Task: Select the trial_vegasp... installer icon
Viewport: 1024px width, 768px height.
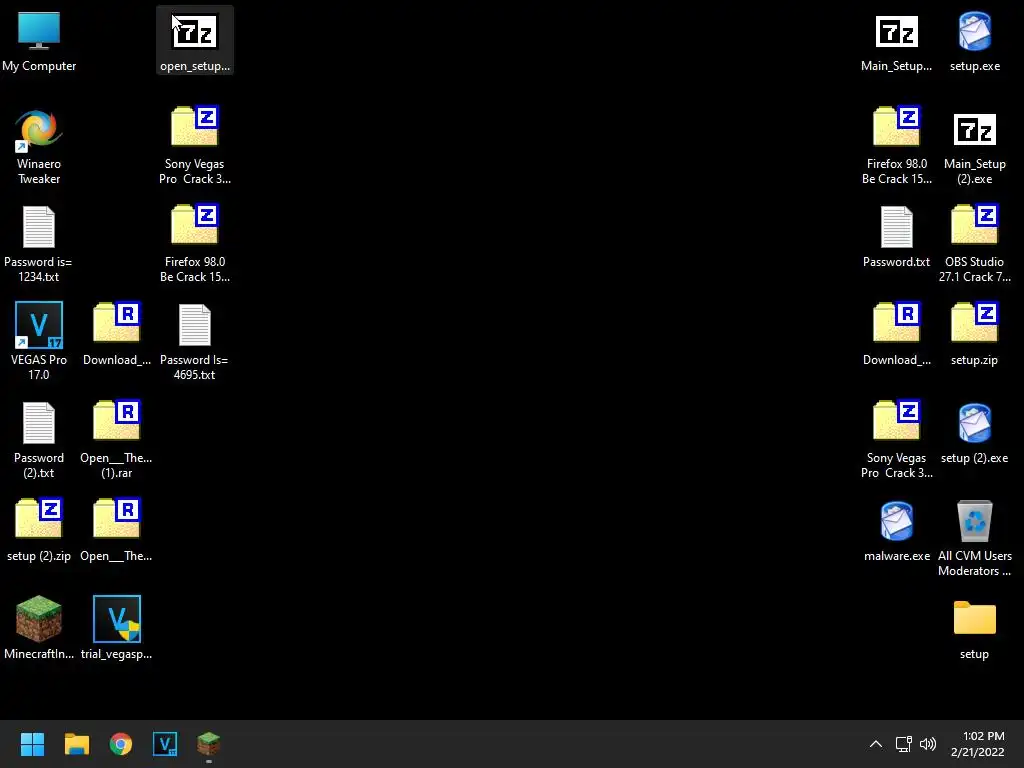Action: click(116, 628)
